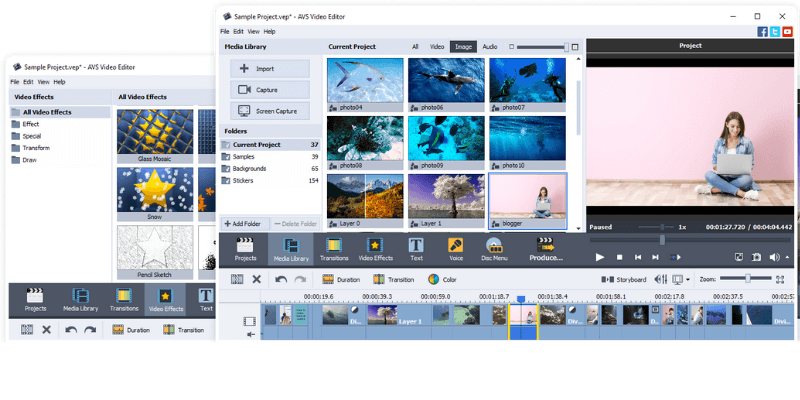Open the Disc Menu section
Screen dimensions: 800x400
494,249
